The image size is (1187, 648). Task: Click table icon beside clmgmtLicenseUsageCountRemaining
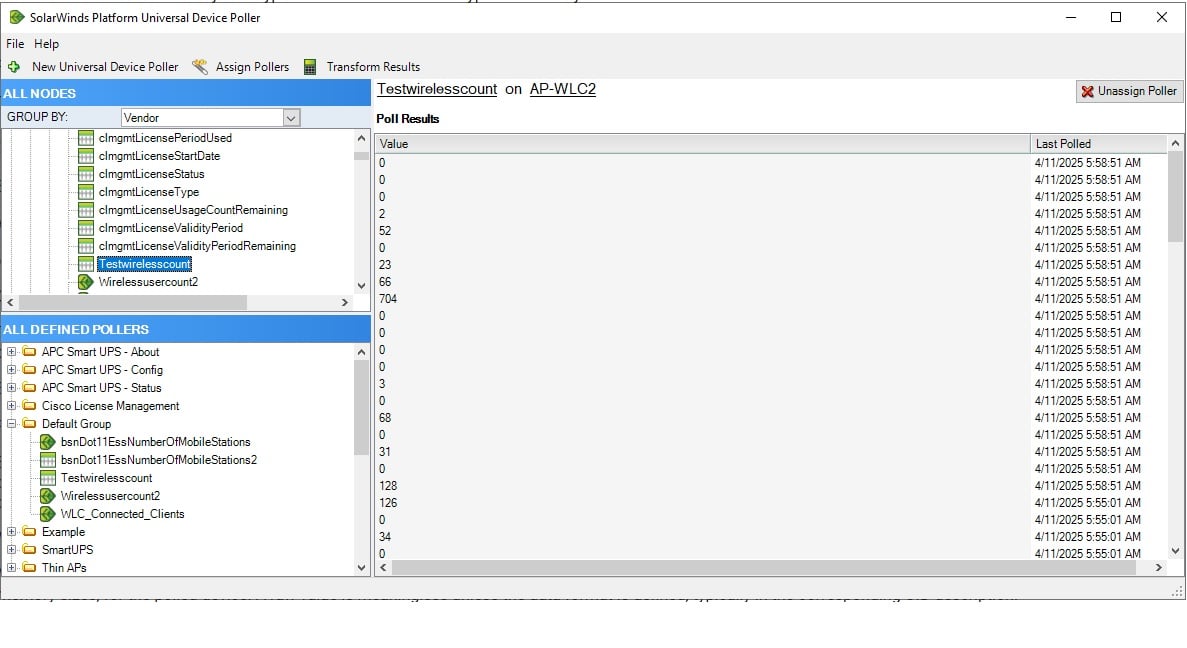pyautogui.click(x=86, y=210)
